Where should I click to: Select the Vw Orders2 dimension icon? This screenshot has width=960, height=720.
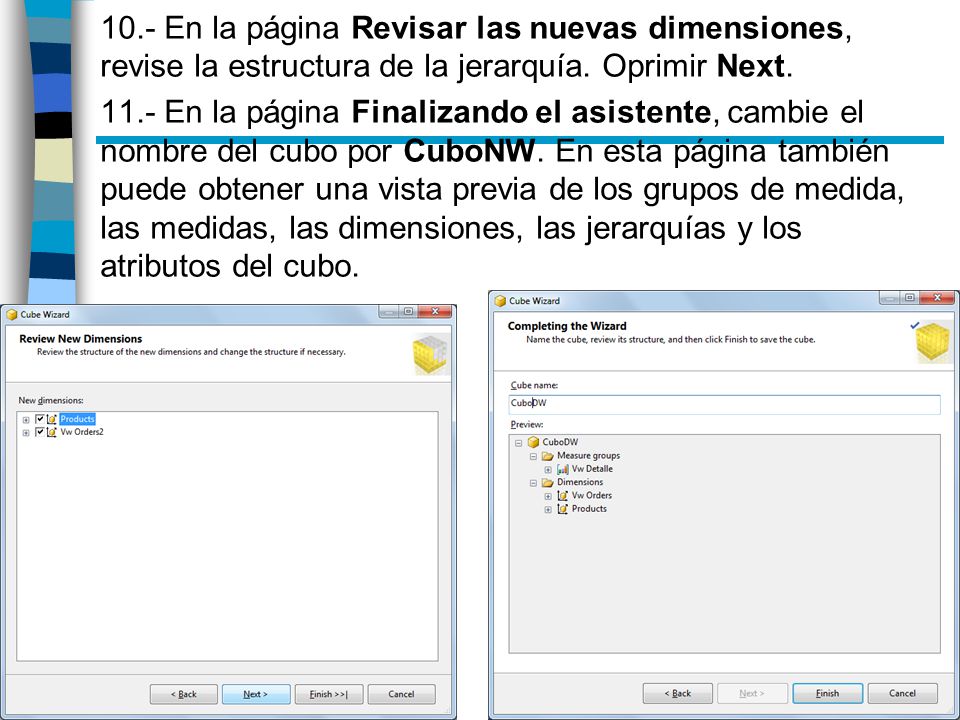[52, 432]
